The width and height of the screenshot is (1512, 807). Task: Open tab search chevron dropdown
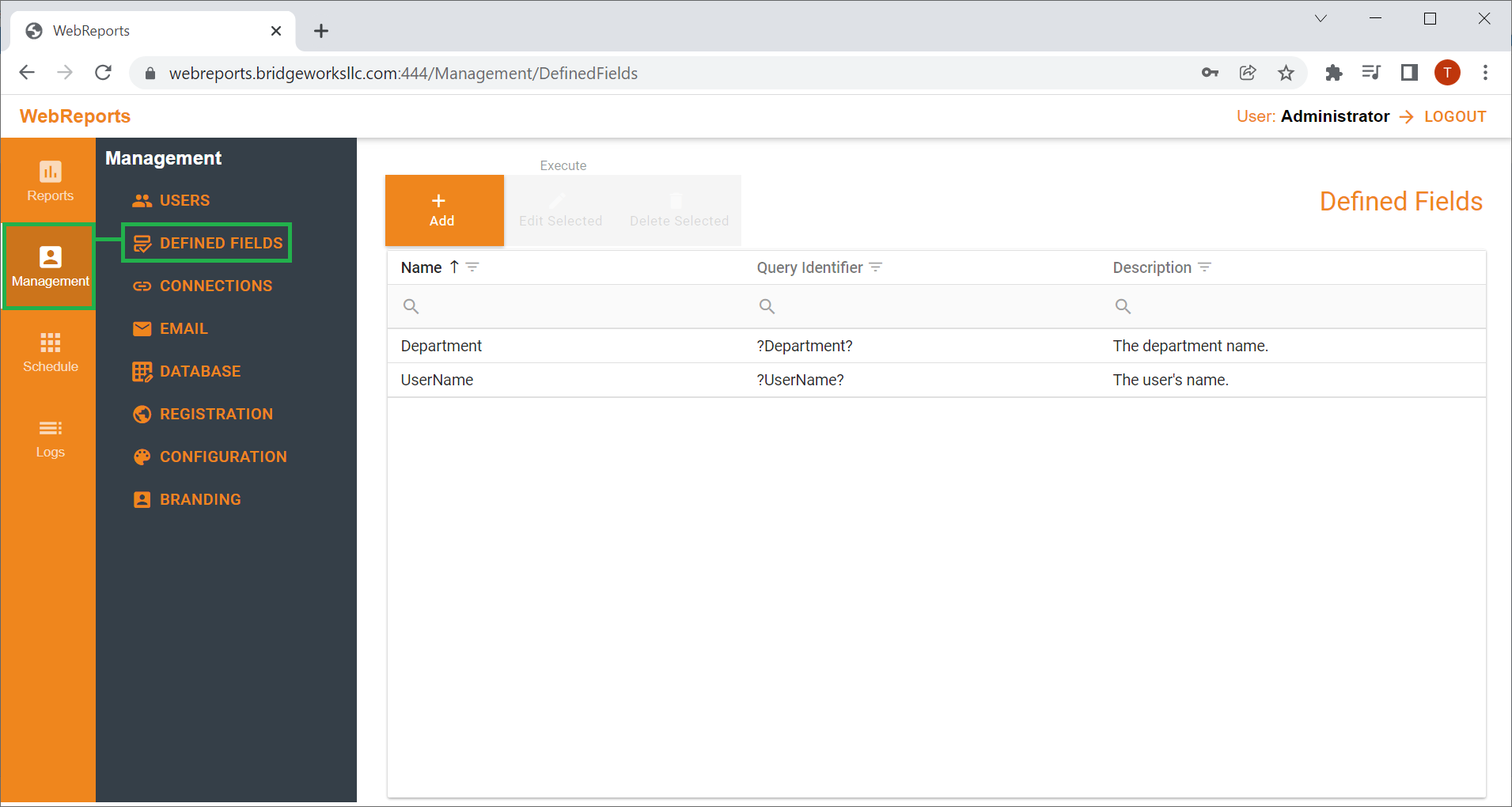(1321, 19)
